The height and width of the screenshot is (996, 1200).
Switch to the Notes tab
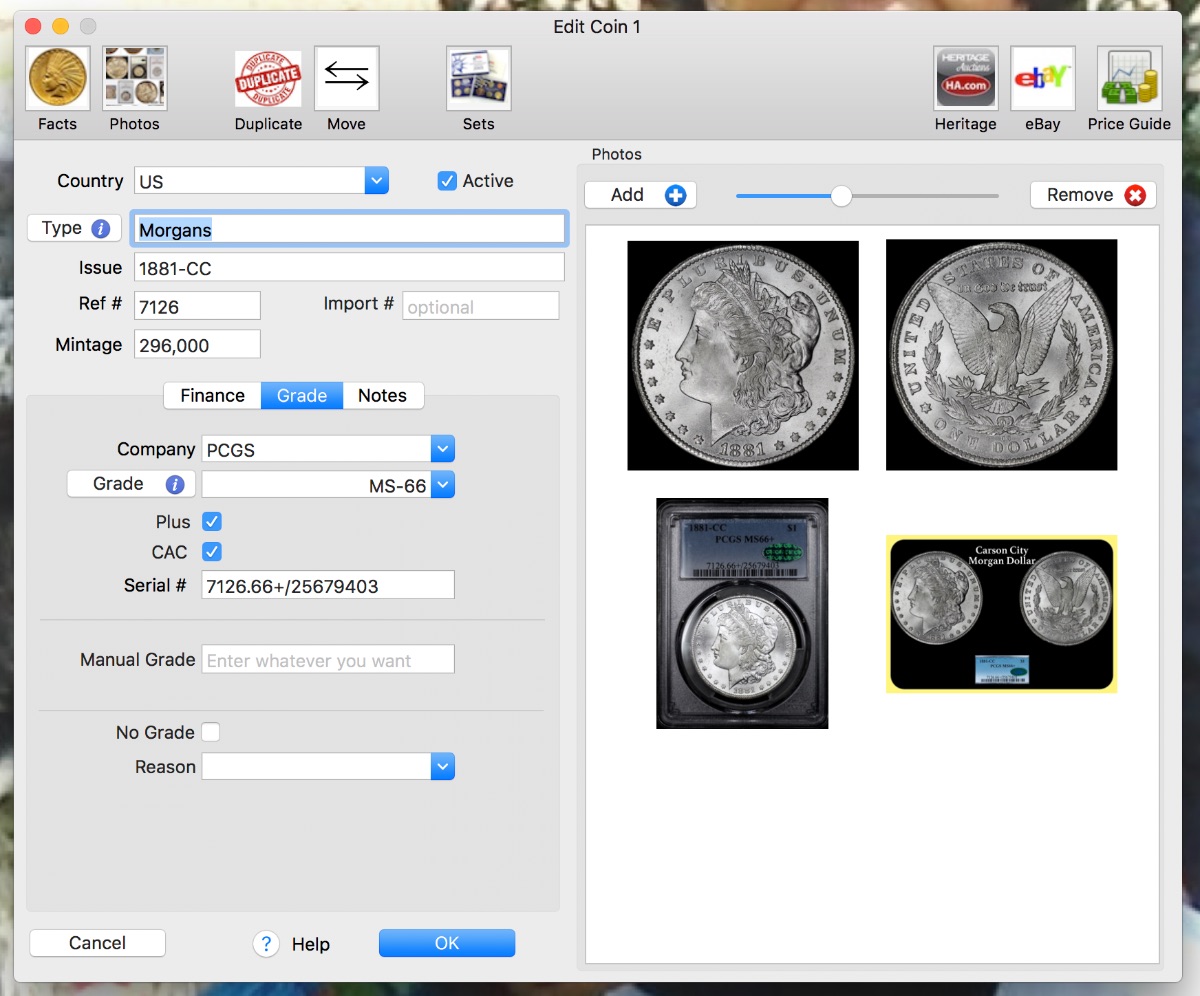coord(383,396)
